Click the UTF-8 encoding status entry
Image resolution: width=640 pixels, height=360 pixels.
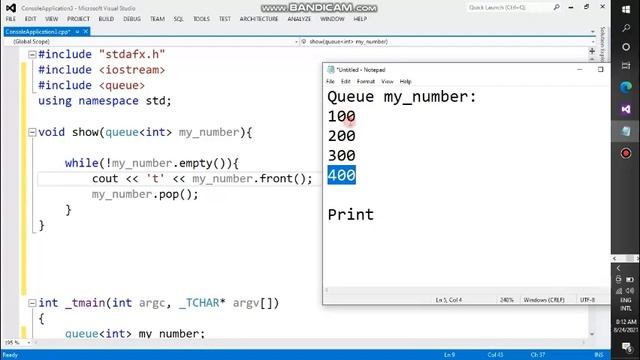(x=587, y=300)
